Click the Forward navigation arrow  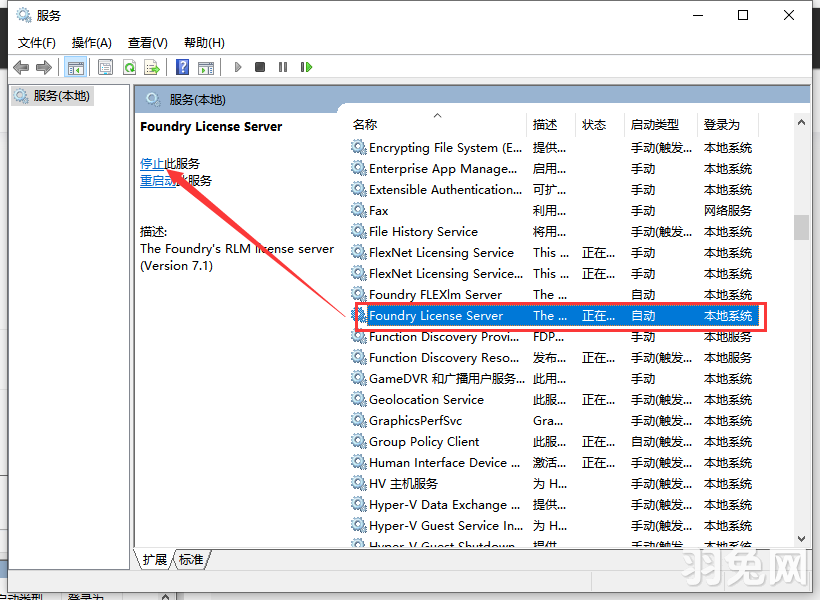[x=42, y=66]
